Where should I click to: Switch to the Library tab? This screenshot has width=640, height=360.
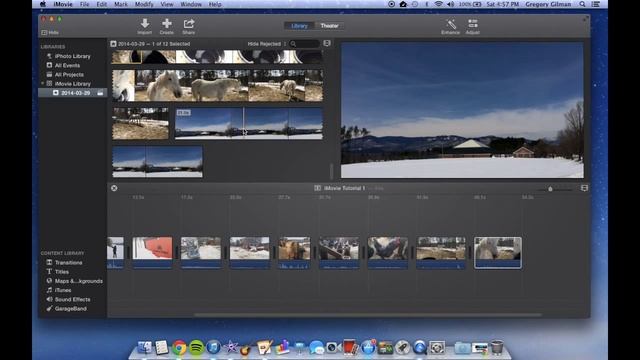pyautogui.click(x=299, y=26)
